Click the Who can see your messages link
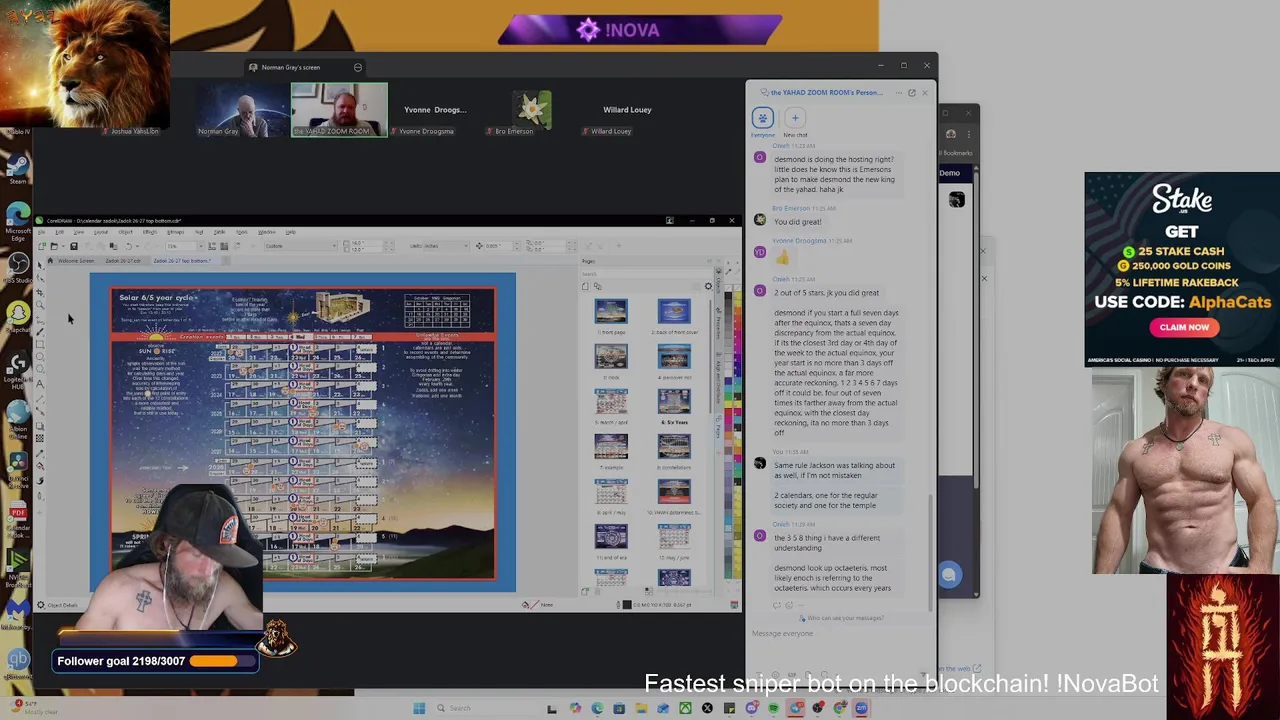Screen dimensions: 1280x720 point(845,618)
